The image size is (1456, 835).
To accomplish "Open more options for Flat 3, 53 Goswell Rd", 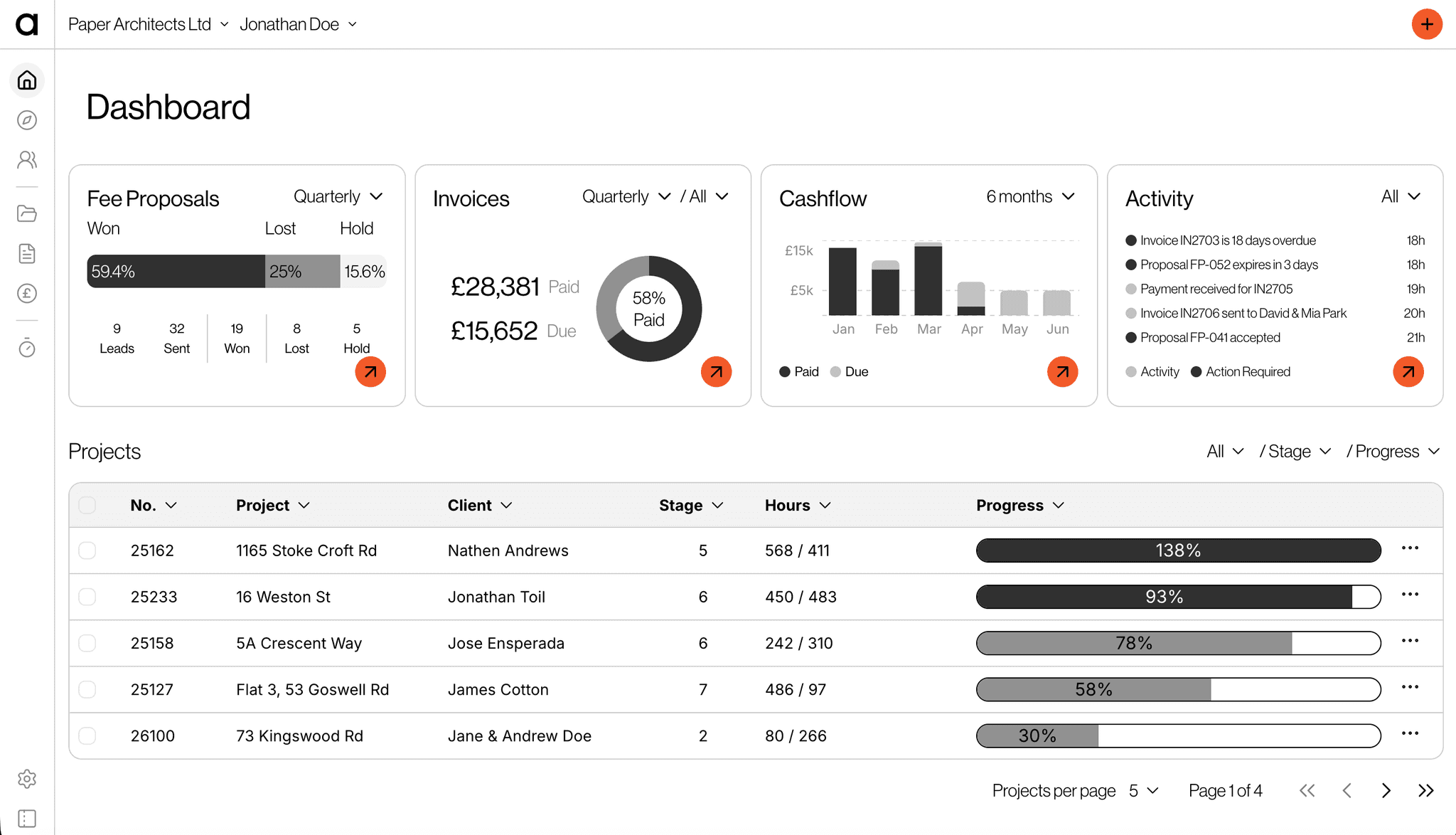I will [1410, 687].
